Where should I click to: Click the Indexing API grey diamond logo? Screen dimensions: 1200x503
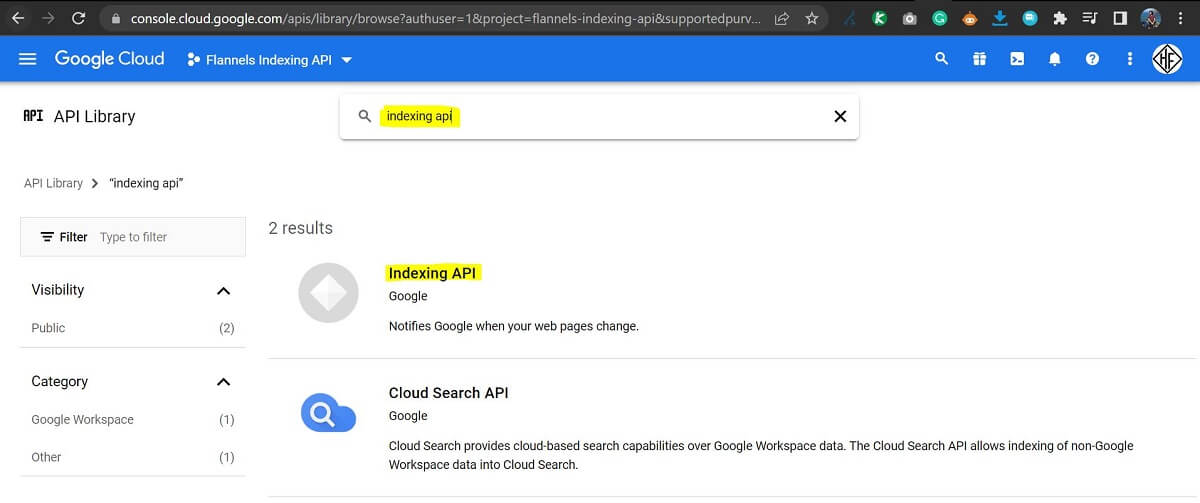tap(328, 293)
